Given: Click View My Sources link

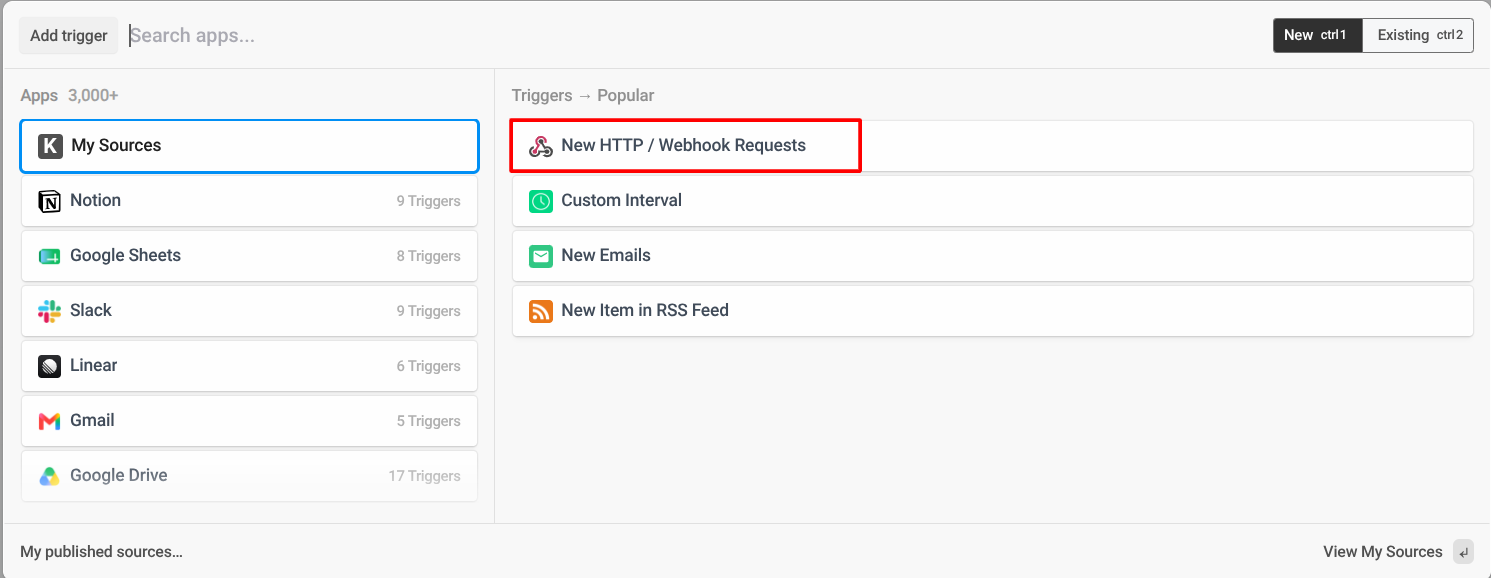Looking at the screenshot, I should tap(1382, 552).
